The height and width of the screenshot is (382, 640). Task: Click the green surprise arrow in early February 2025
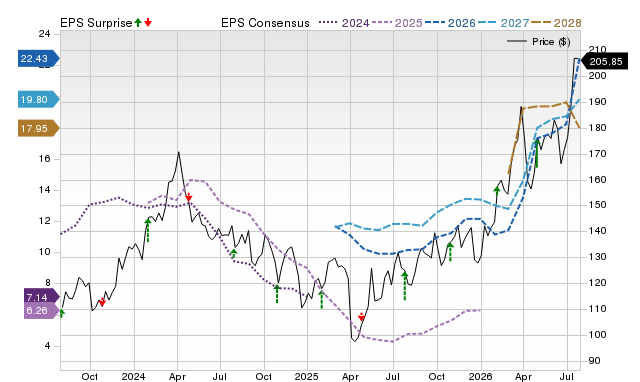tap(322, 299)
